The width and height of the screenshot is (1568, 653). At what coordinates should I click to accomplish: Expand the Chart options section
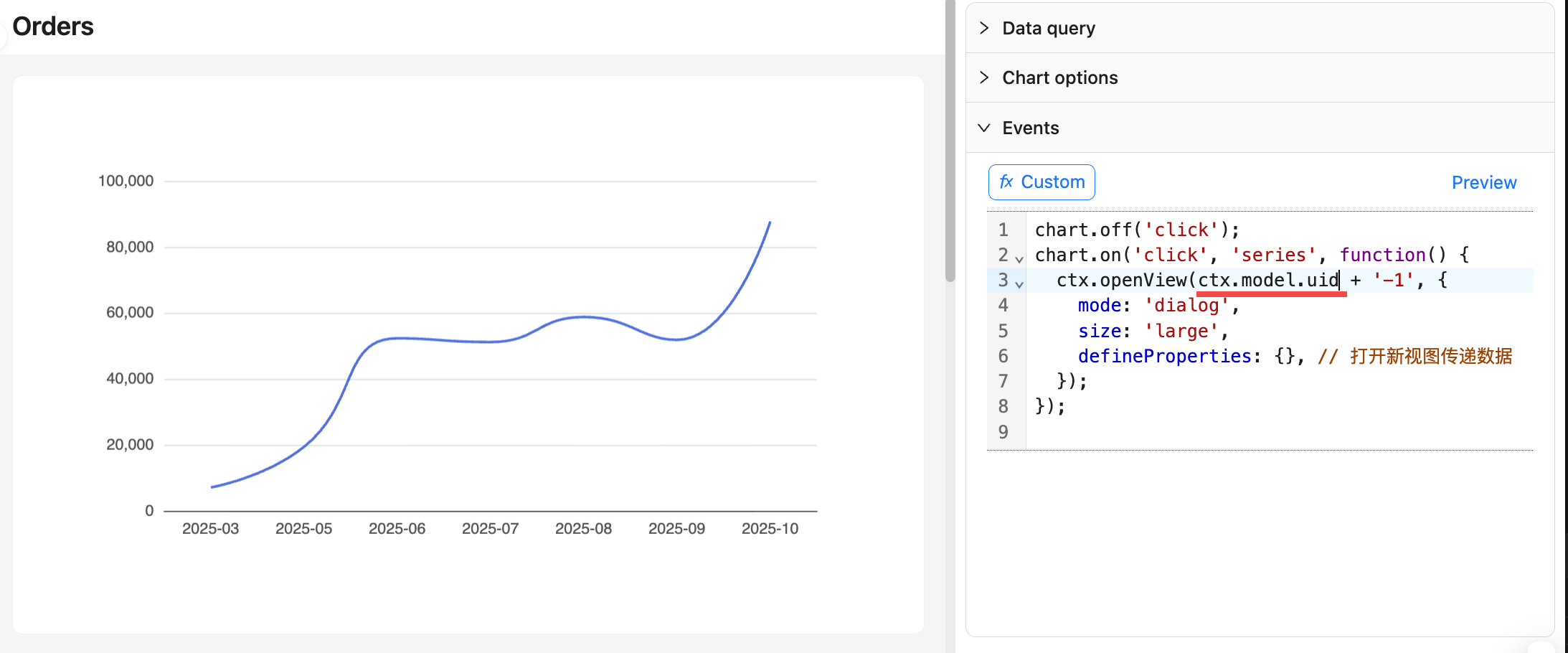(1059, 77)
